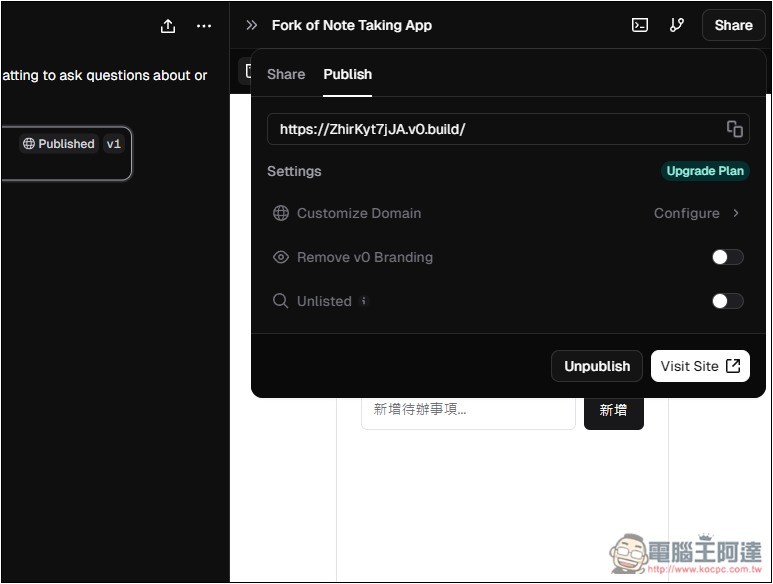Click the globe icon beside Customize Domain

pos(281,213)
